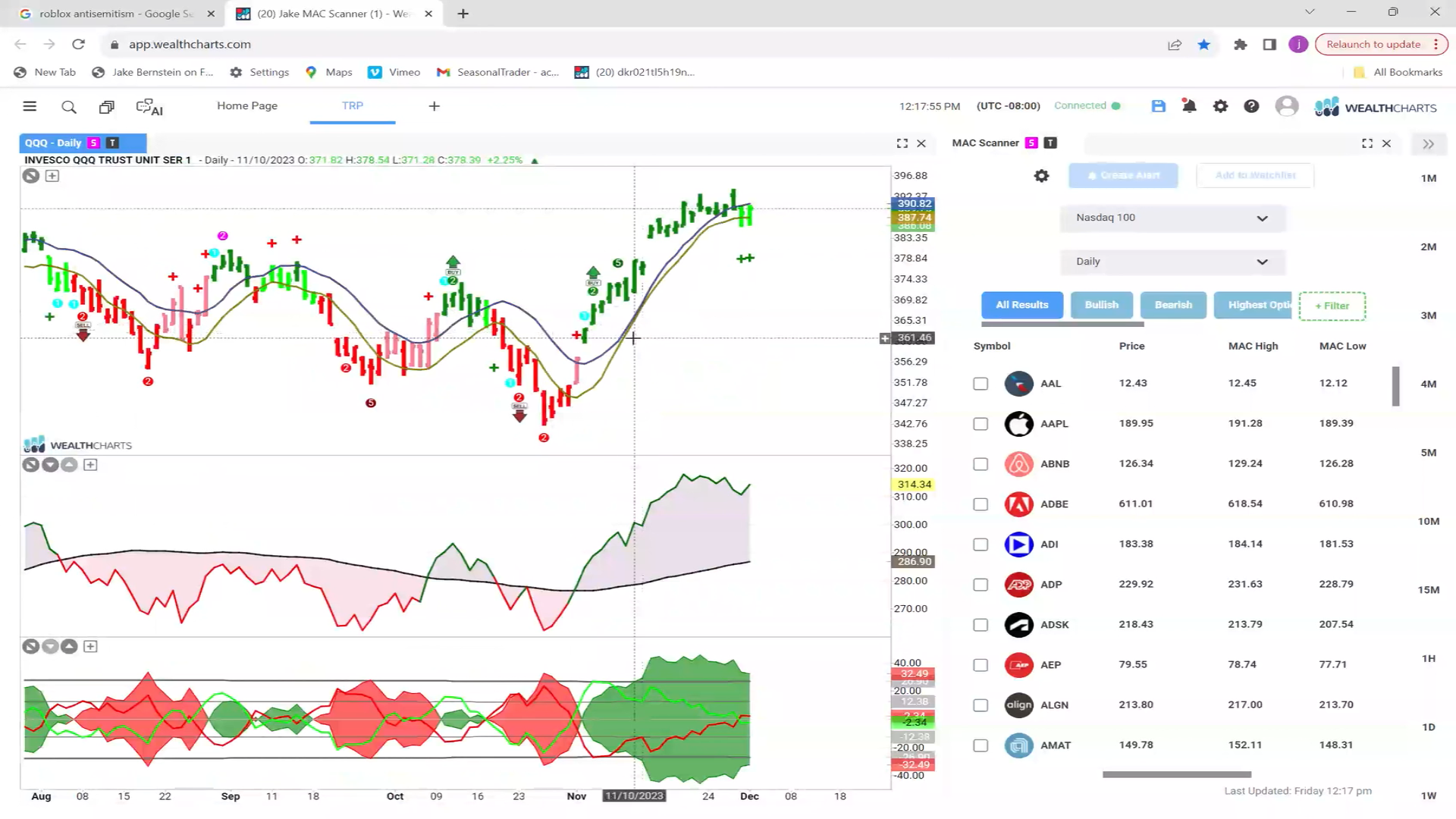
Task: Click the T badge on MAC Scanner header
Action: point(1050,143)
